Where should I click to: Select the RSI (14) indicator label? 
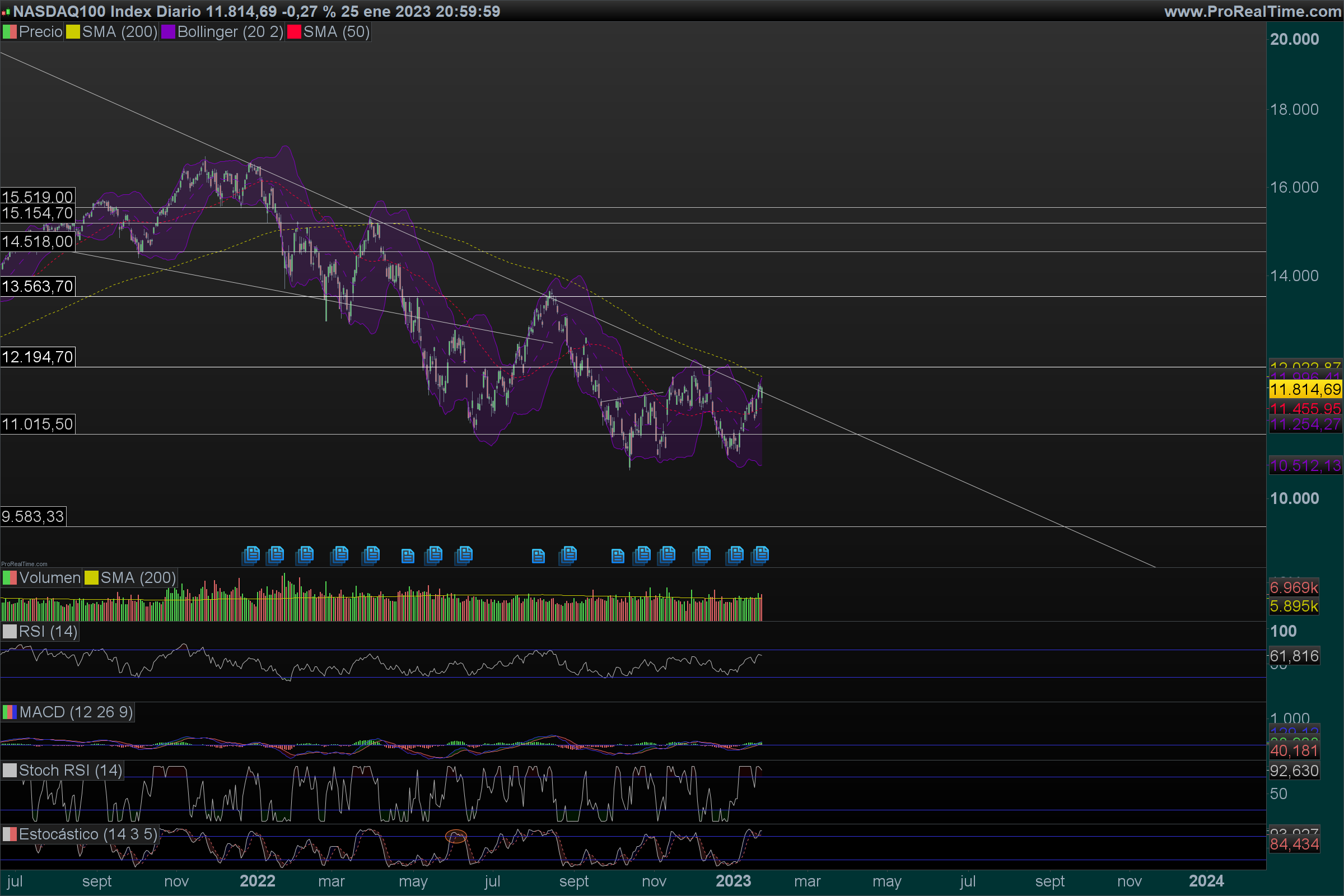point(48,632)
